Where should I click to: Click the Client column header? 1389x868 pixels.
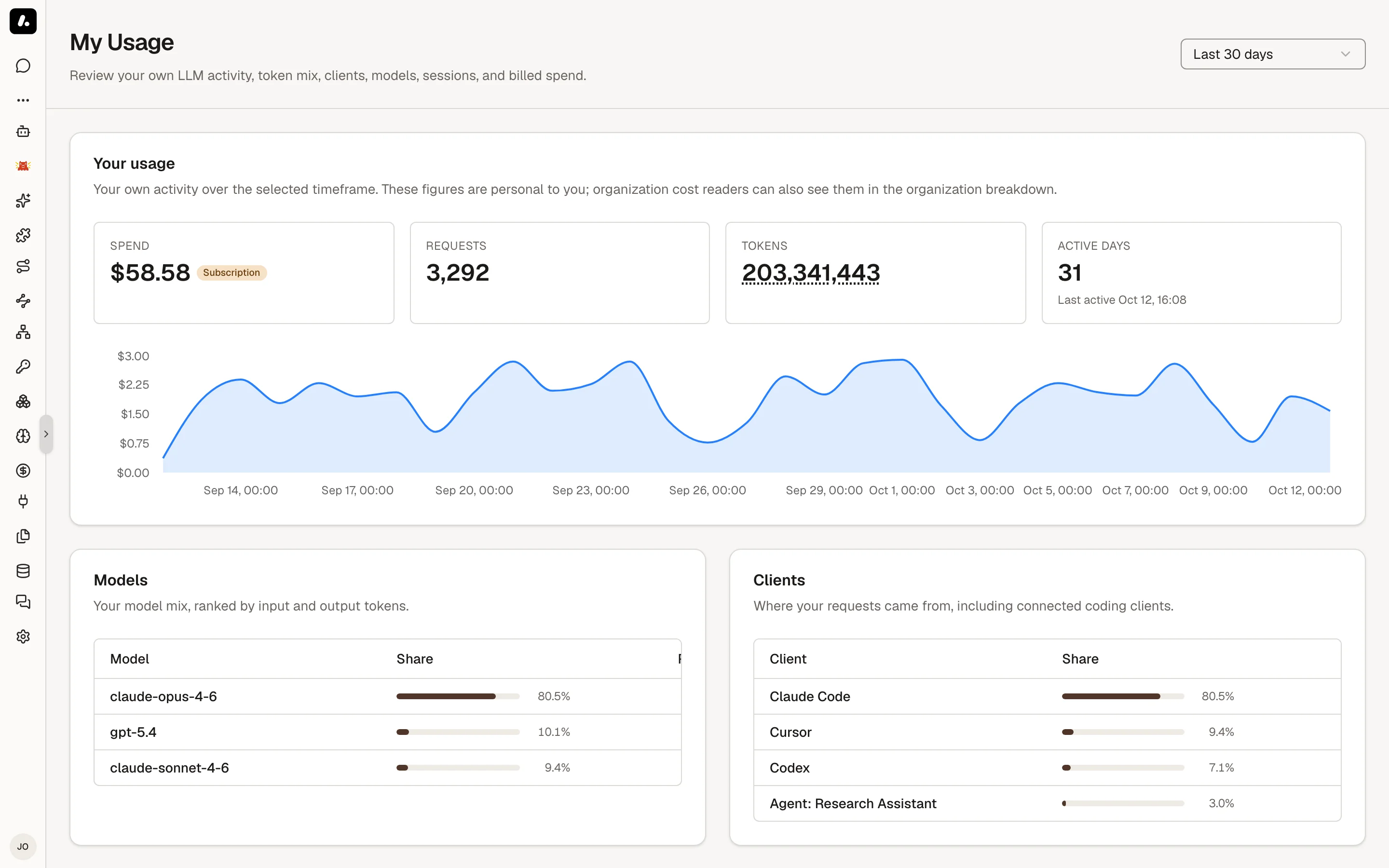[788, 659]
